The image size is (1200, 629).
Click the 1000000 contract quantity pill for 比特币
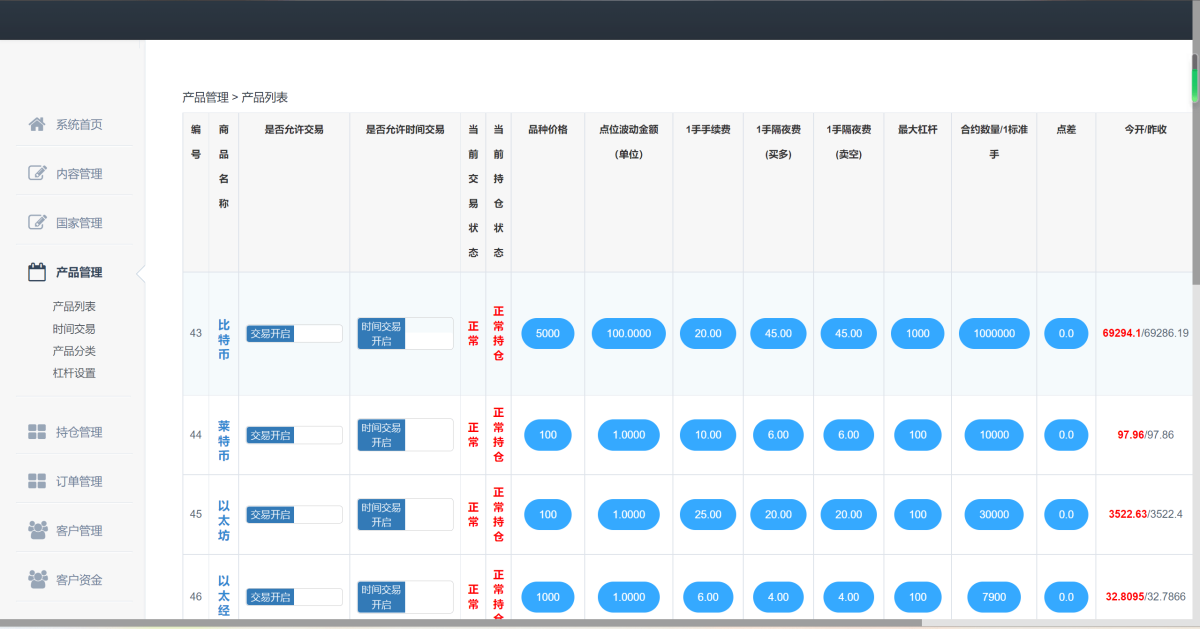pos(994,333)
